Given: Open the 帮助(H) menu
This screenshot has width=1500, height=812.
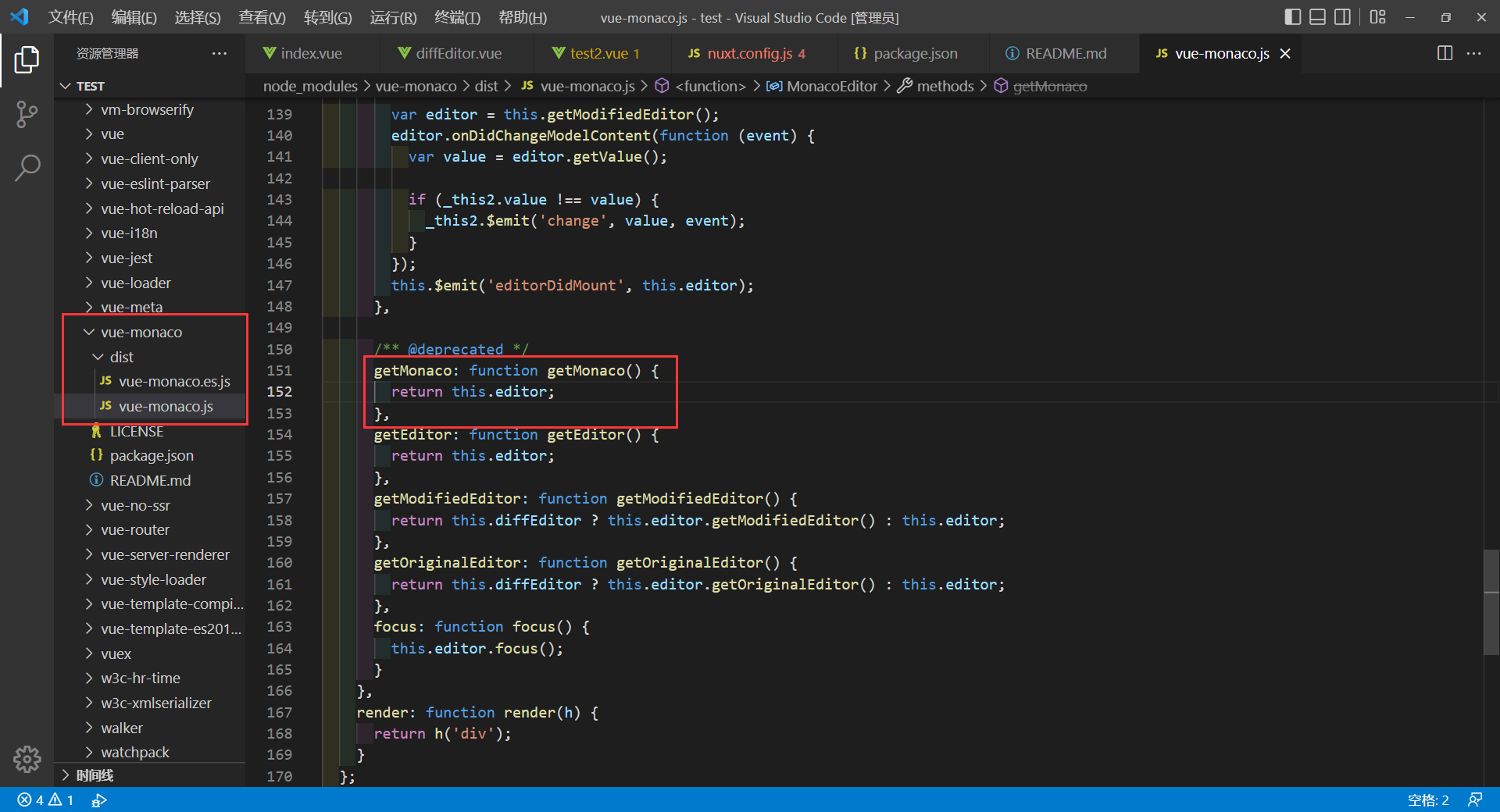Looking at the screenshot, I should coord(523,17).
